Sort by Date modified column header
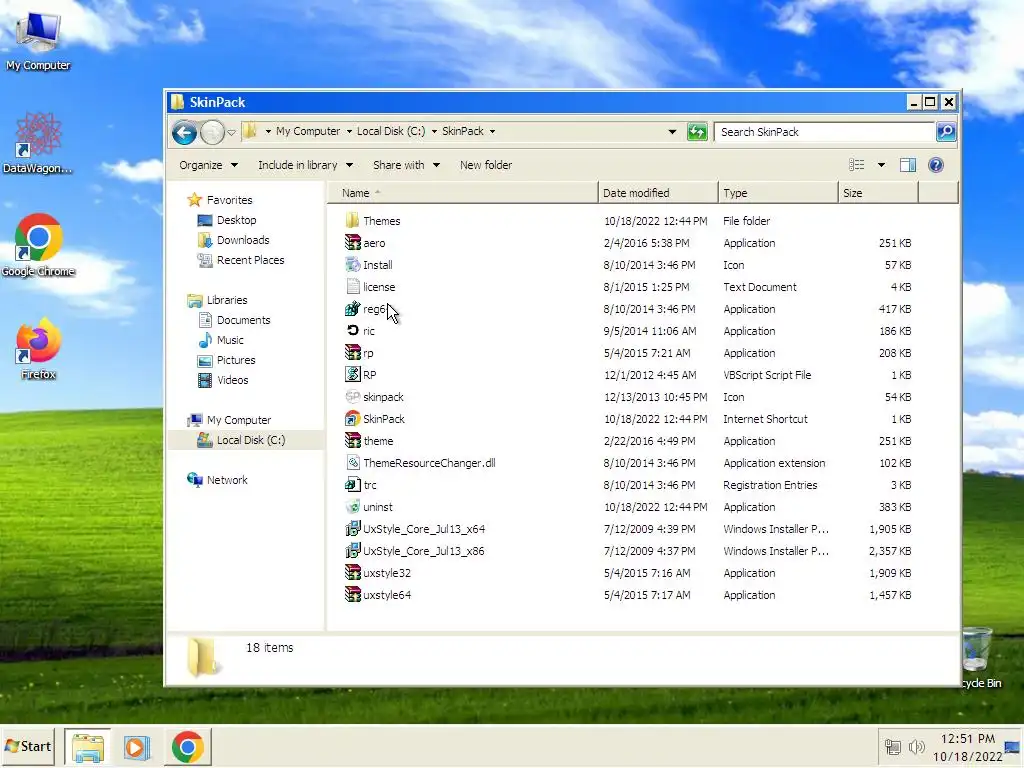Screen dimensions: 1024x768 coord(658,193)
